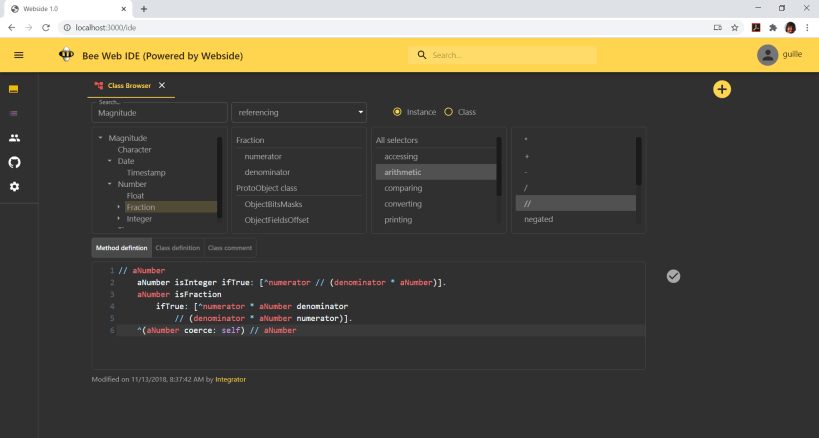Select the negated selector
This screenshot has width=819, height=438.
[538, 219]
